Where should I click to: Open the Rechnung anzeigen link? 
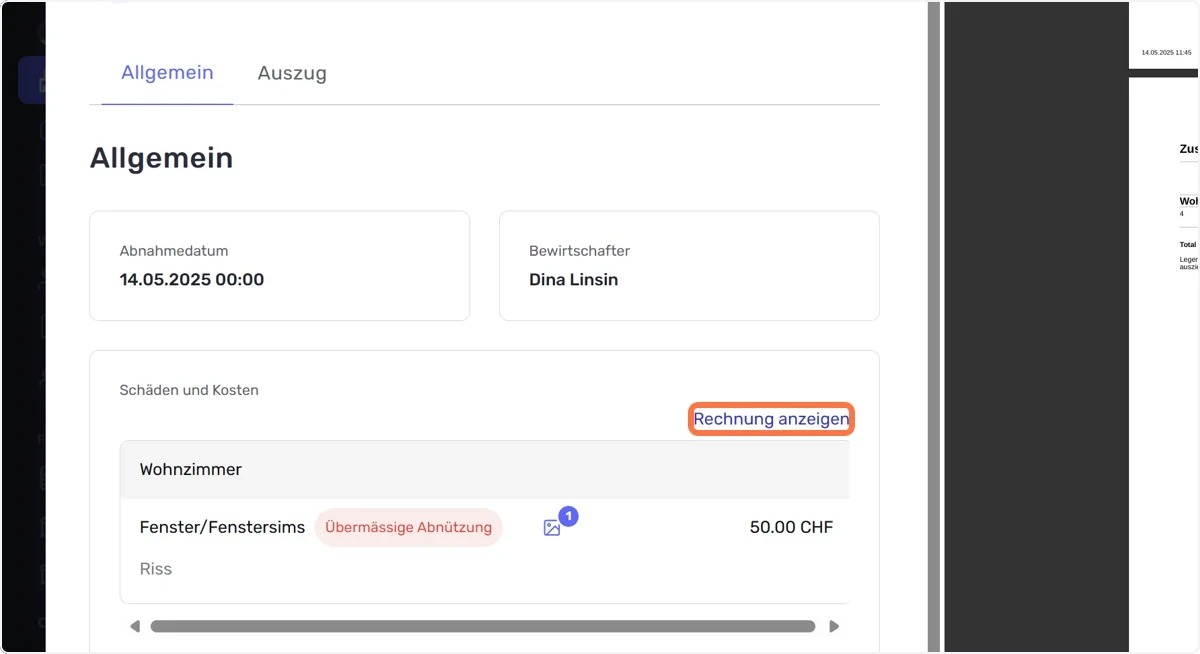771,419
